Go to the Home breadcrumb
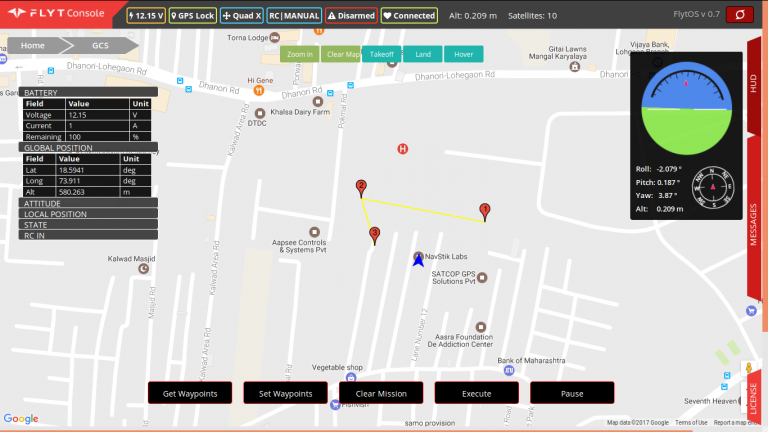Screen dimensions: 768x432 click(33, 46)
